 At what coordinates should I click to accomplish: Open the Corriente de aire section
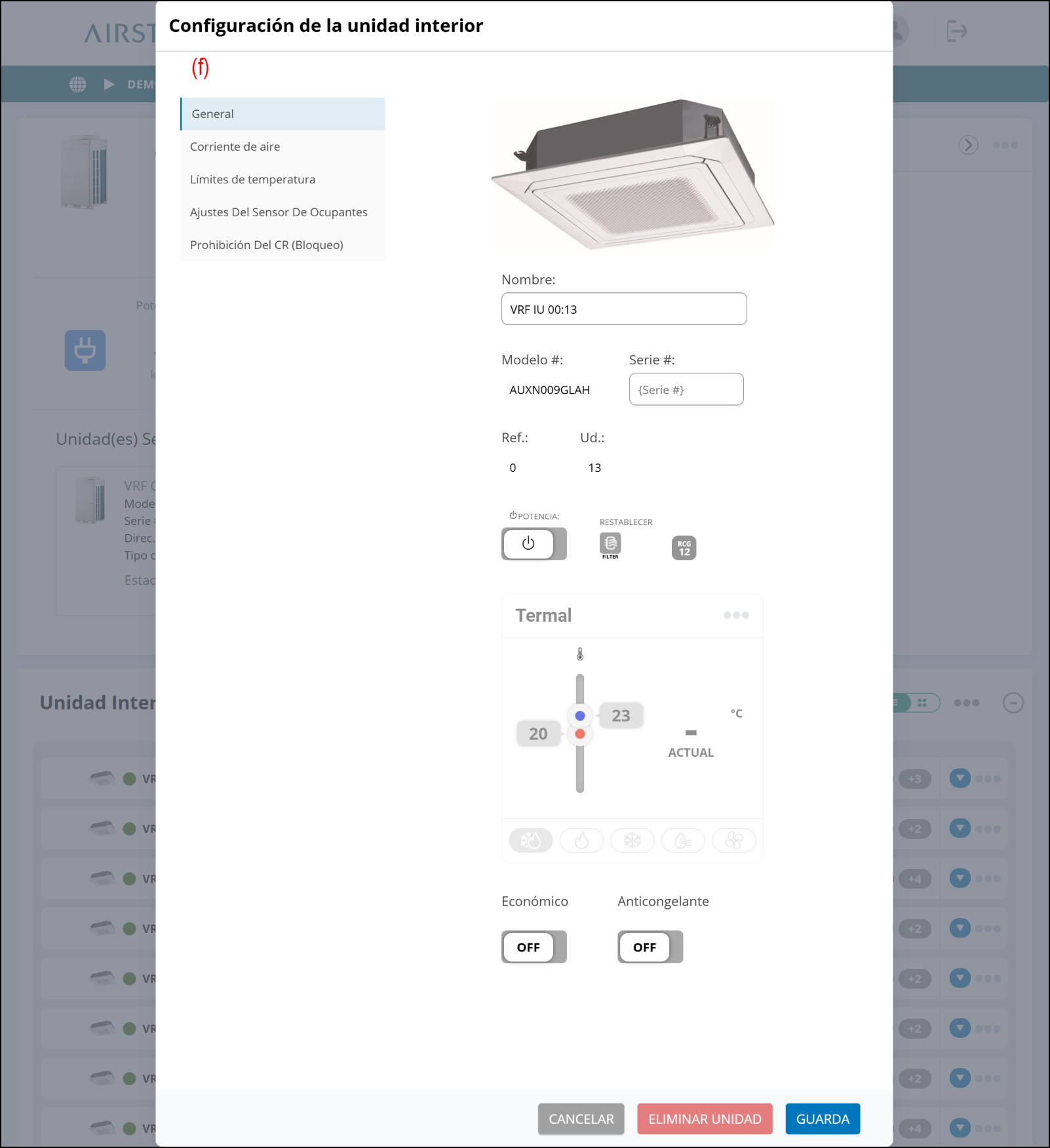pos(235,147)
